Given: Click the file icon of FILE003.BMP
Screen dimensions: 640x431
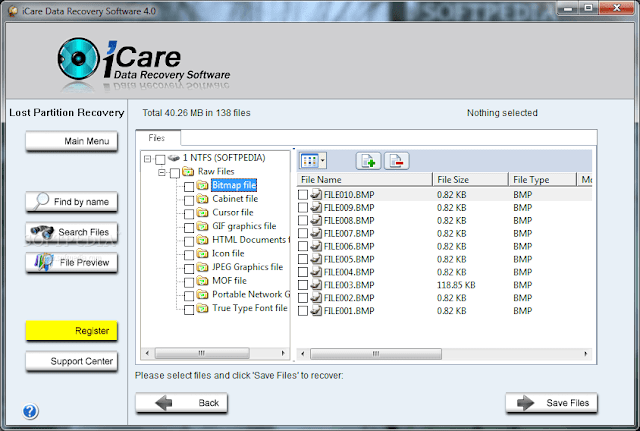Looking at the screenshot, I should coord(316,284).
